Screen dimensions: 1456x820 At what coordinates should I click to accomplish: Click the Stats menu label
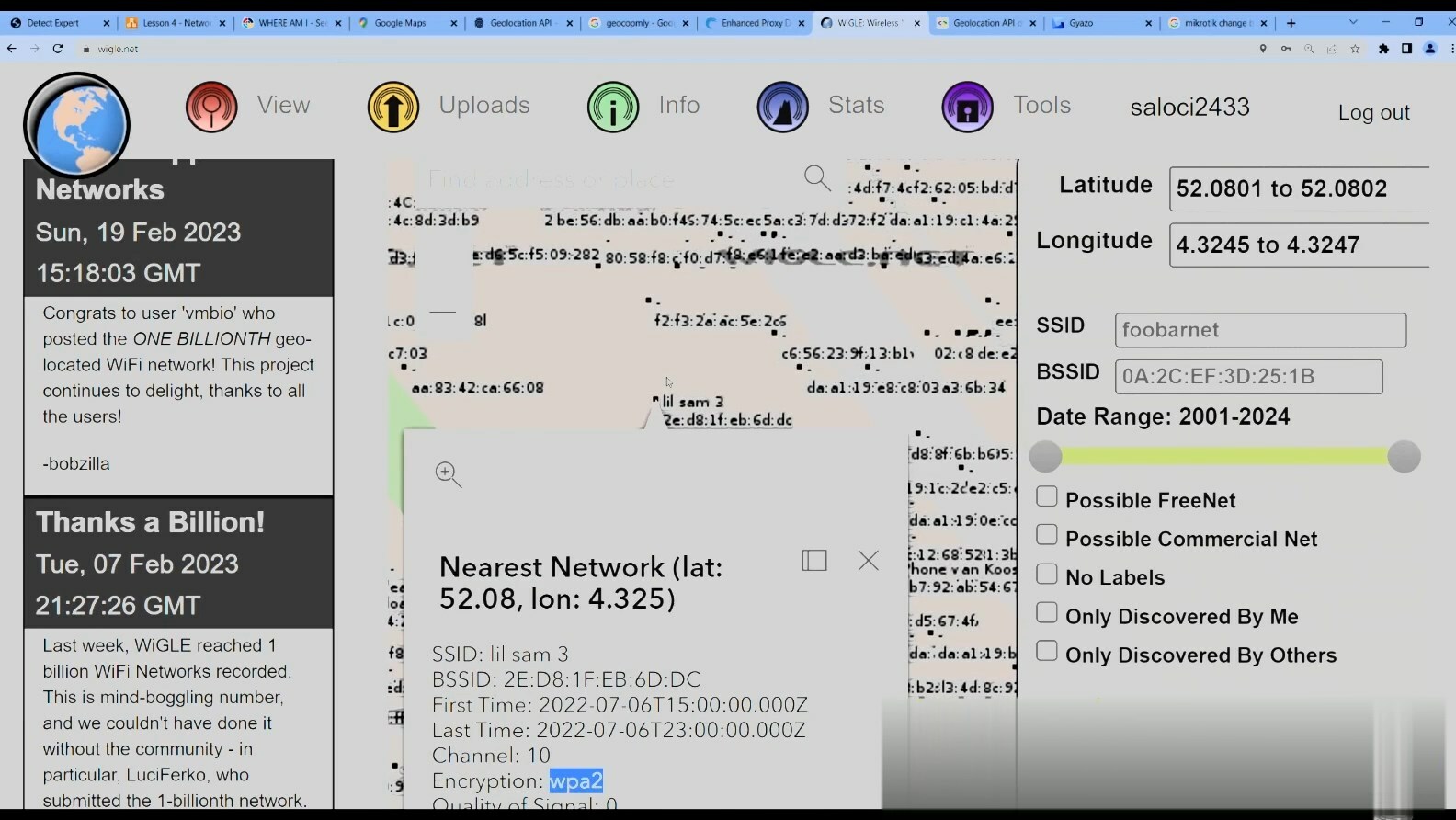point(856,106)
